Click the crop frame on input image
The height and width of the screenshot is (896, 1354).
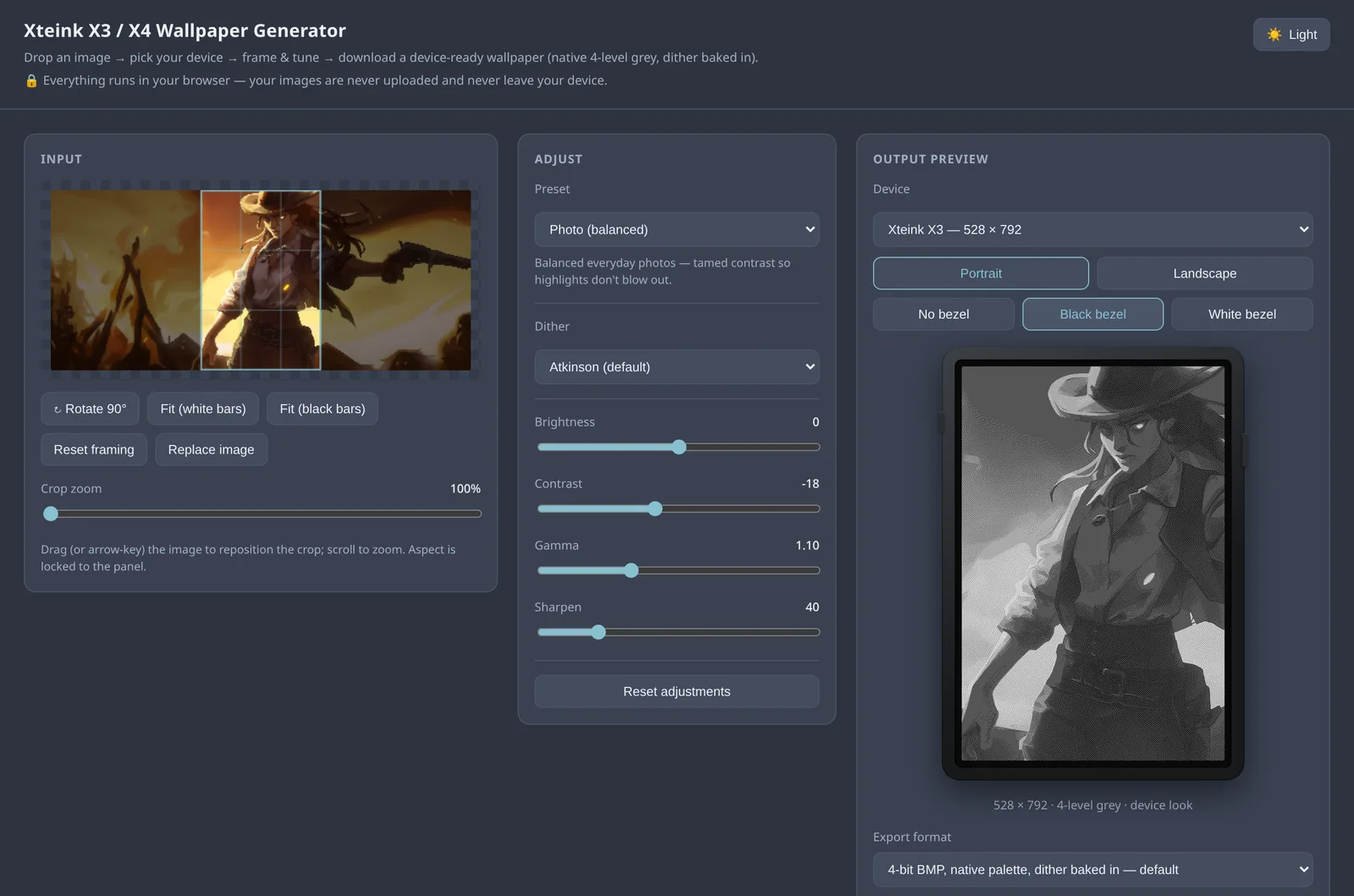pyautogui.click(x=261, y=280)
